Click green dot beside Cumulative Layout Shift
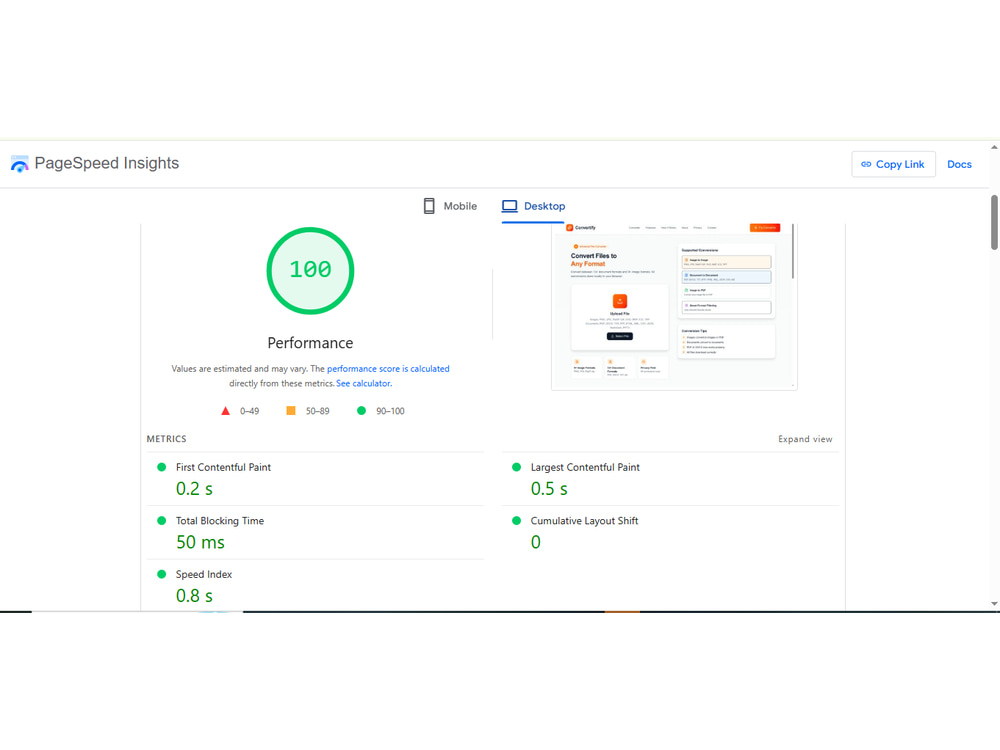The height and width of the screenshot is (750, 1000). tap(517, 520)
